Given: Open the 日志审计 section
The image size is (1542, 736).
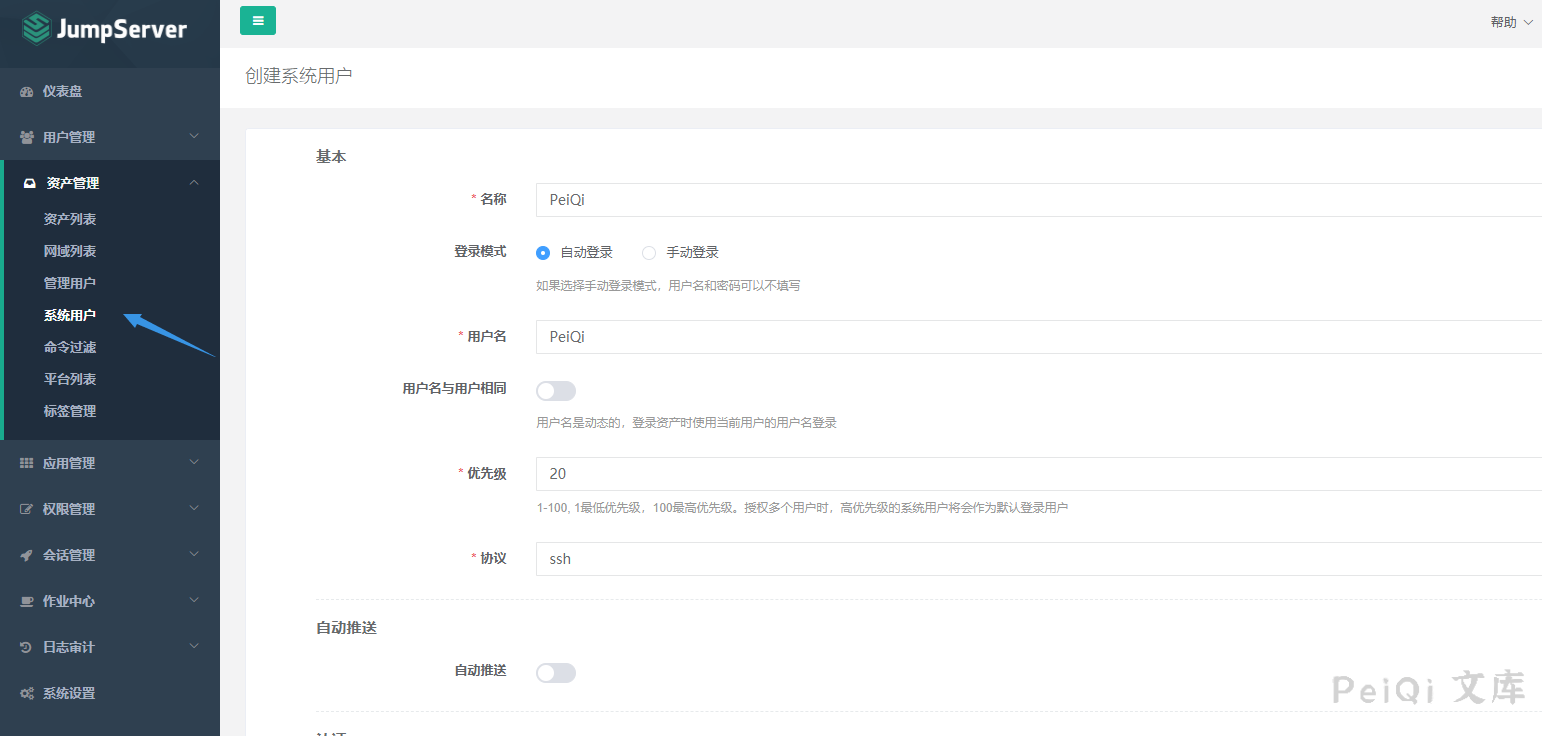Looking at the screenshot, I should (71, 646).
